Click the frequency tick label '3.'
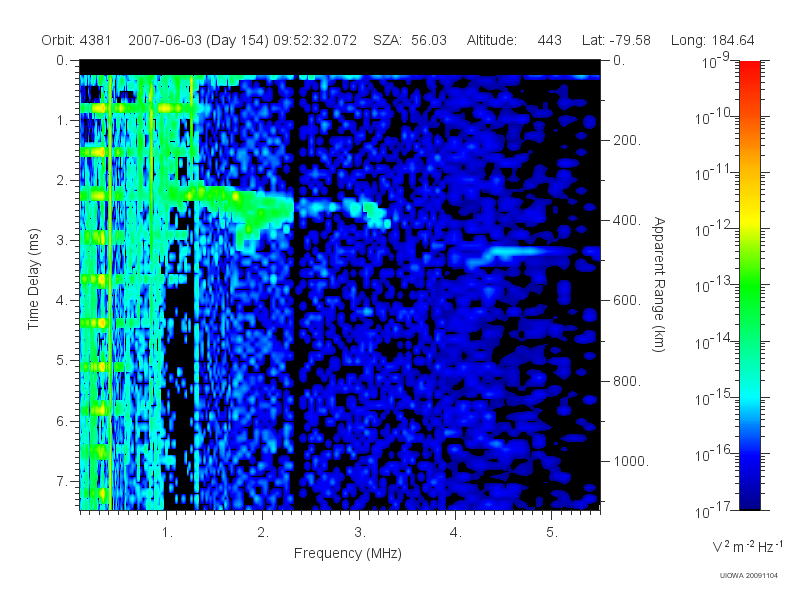The height and width of the screenshot is (600, 800). tap(360, 532)
